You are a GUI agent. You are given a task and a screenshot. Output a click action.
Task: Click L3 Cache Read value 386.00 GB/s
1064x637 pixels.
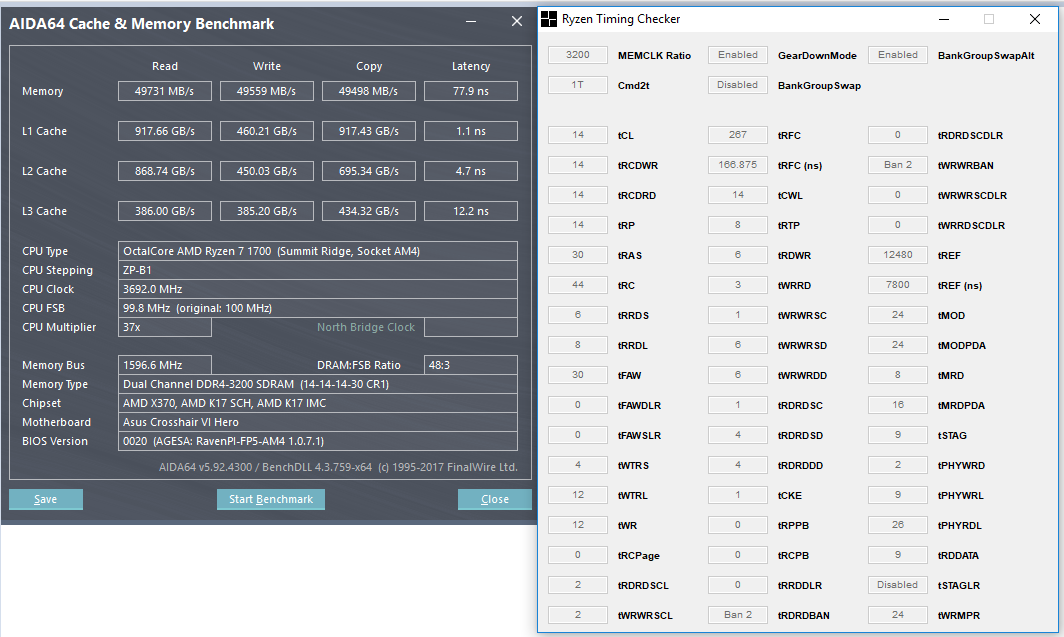[x=165, y=211]
